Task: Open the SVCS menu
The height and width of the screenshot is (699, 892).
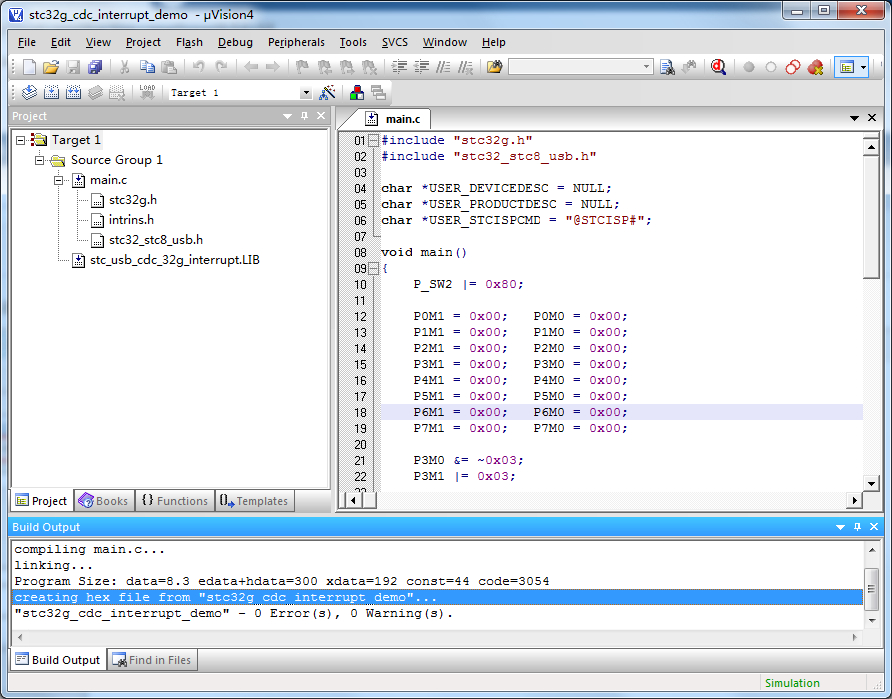Action: [x=395, y=42]
